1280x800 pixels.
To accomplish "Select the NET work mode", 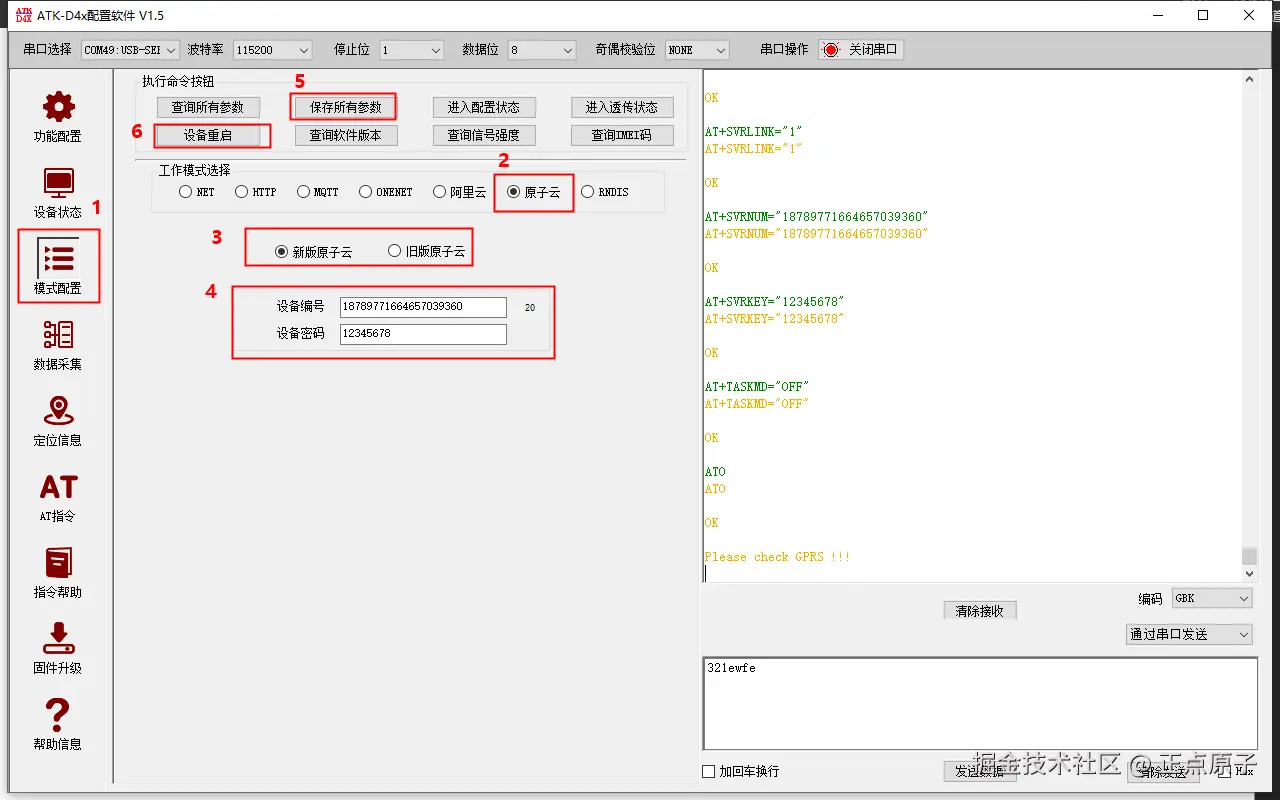I will point(185,192).
